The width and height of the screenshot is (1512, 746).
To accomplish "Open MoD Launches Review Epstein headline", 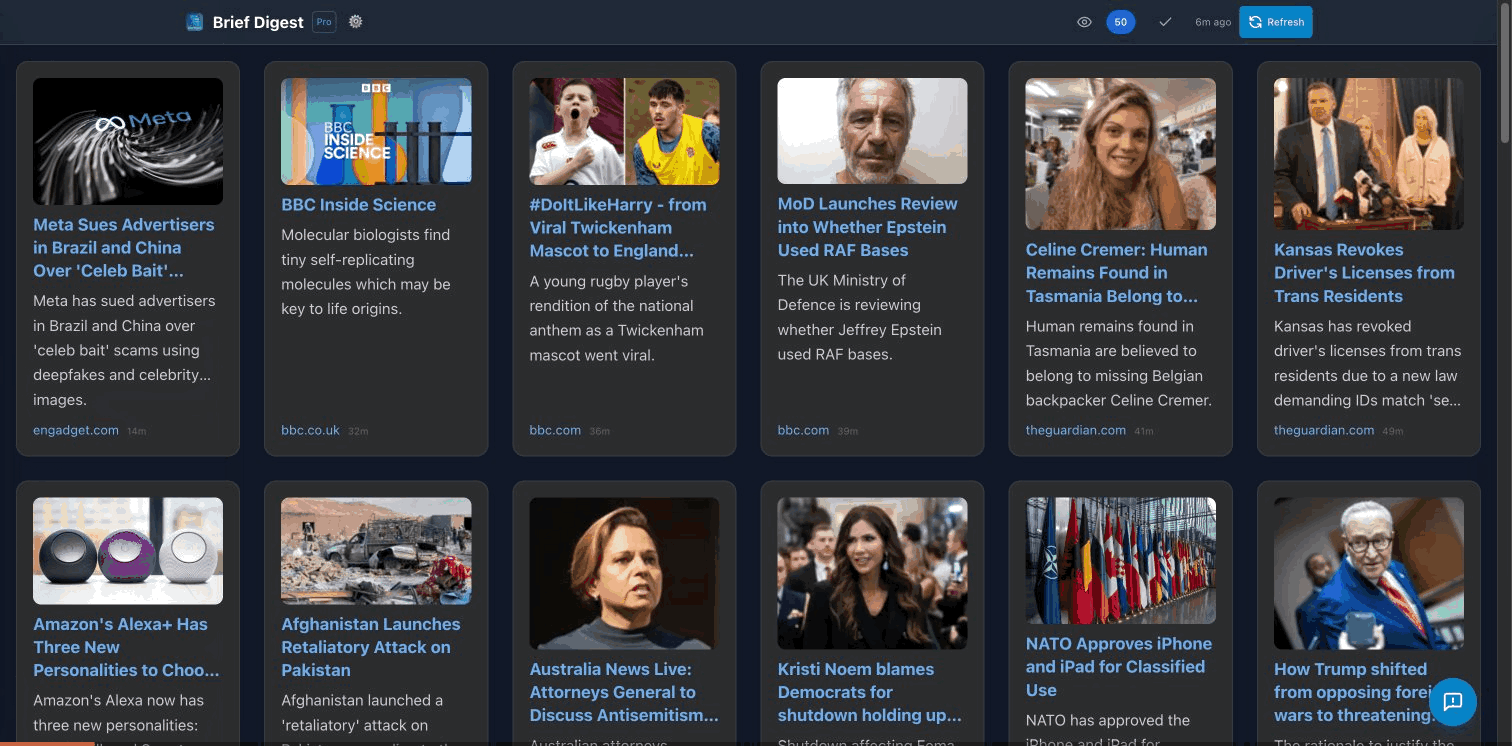I will (x=867, y=227).
